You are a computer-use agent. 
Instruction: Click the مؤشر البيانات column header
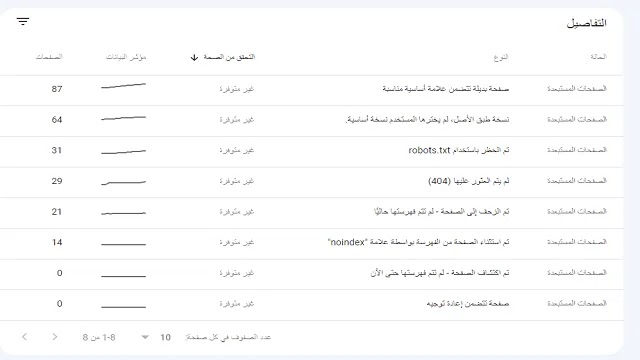(126, 57)
